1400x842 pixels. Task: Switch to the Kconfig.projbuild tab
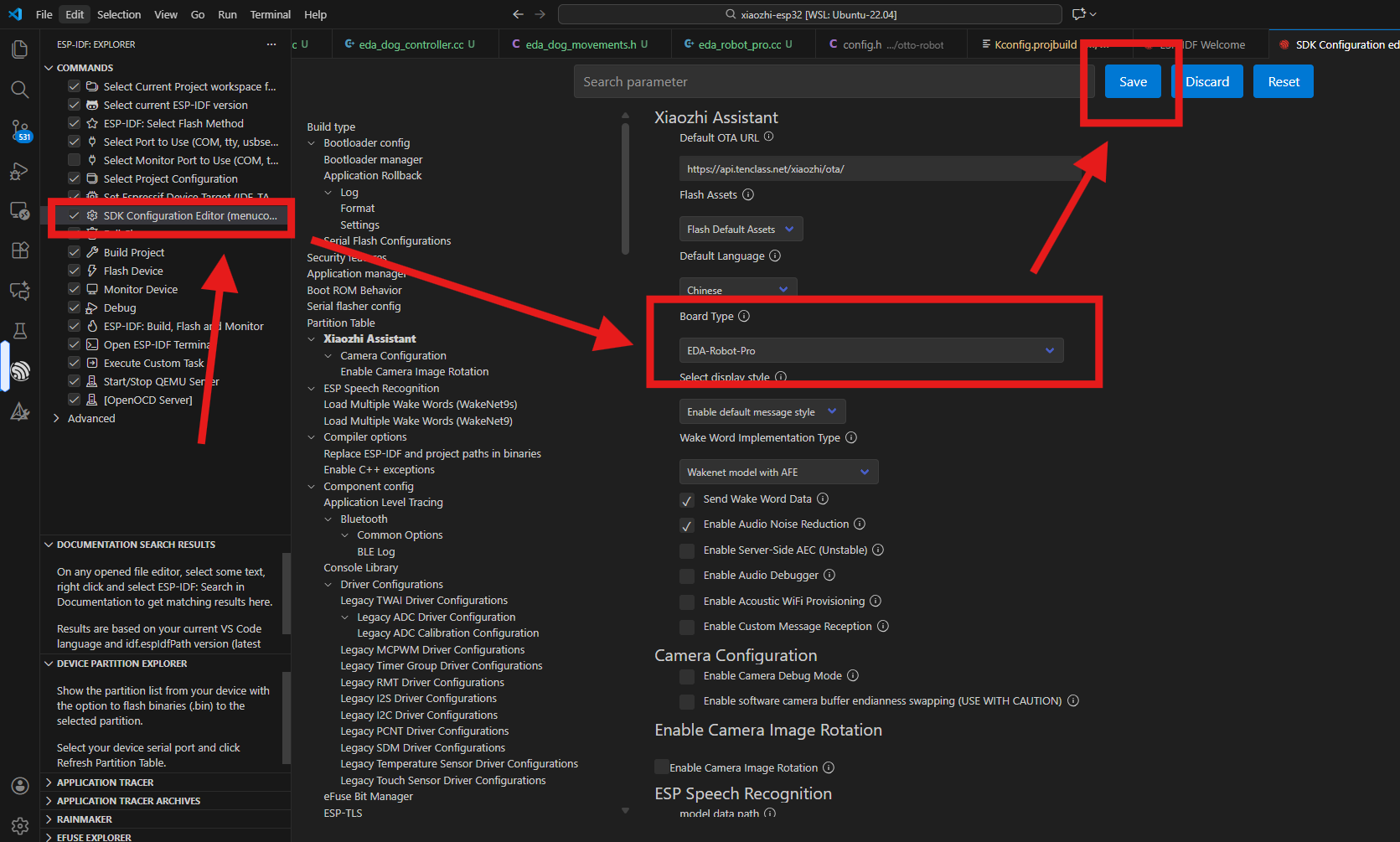pyautogui.click(x=1035, y=44)
